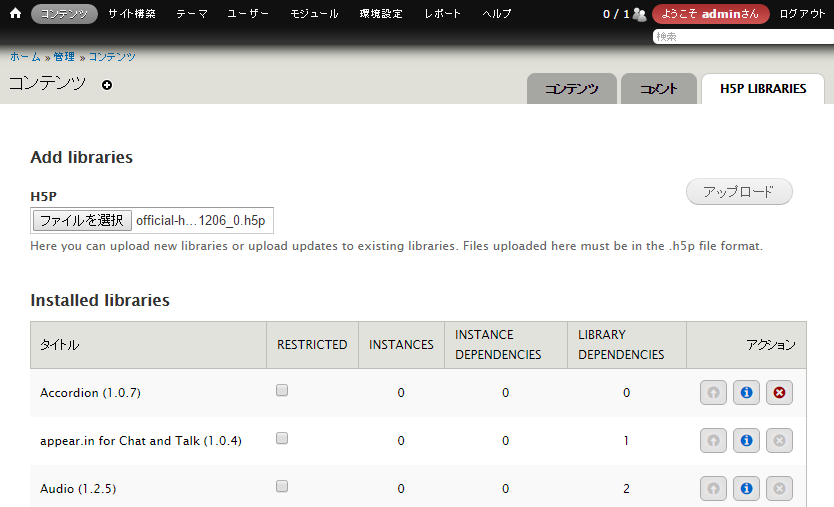Click the アップロード button
This screenshot has height=507, width=834.
[x=739, y=192]
